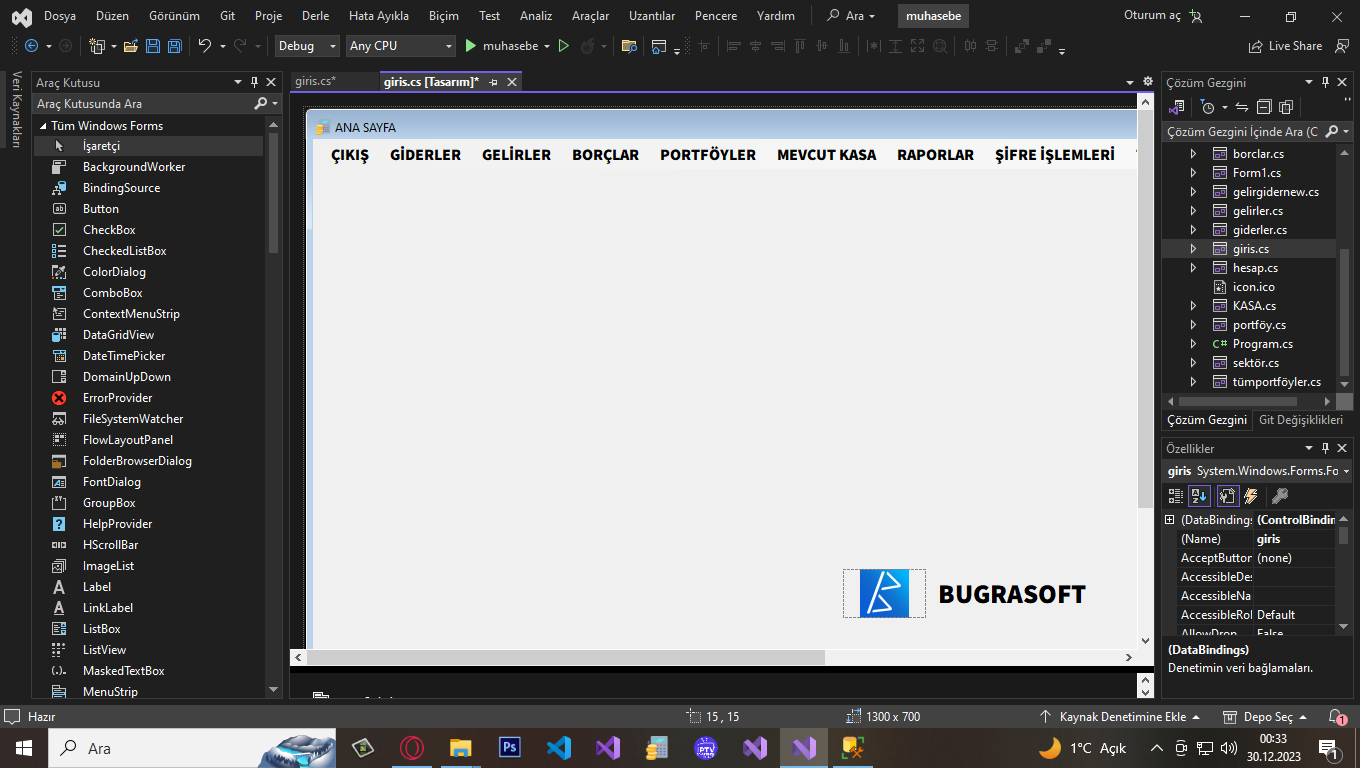
Task: Expand the giris.cs tree node
Action: [1192, 249]
